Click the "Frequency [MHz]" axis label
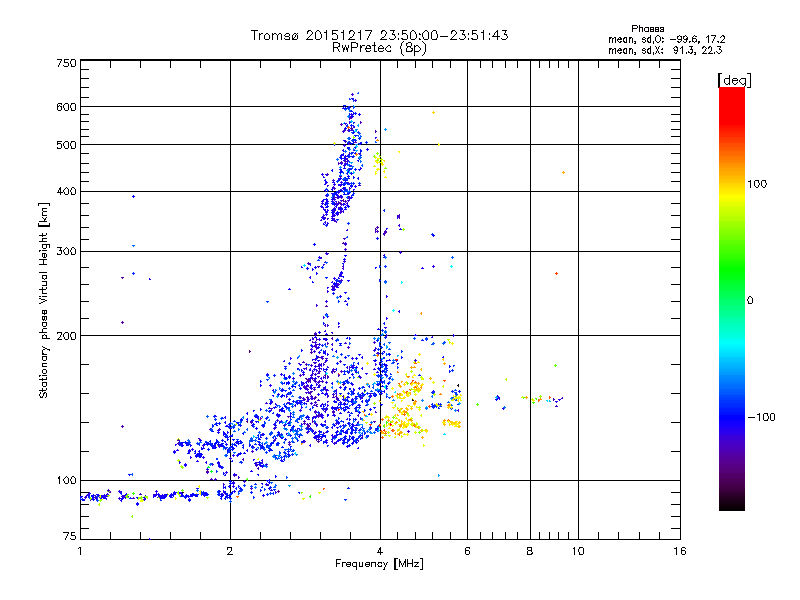 click(x=379, y=564)
